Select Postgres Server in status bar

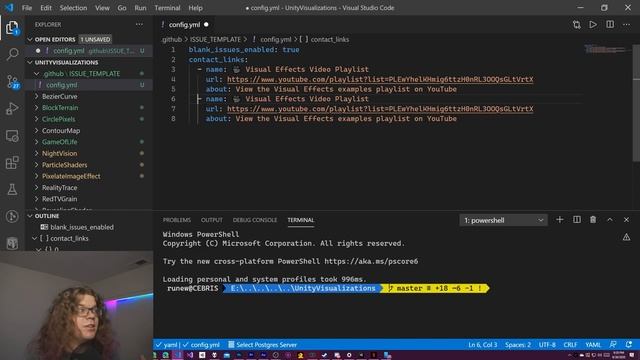point(262,344)
